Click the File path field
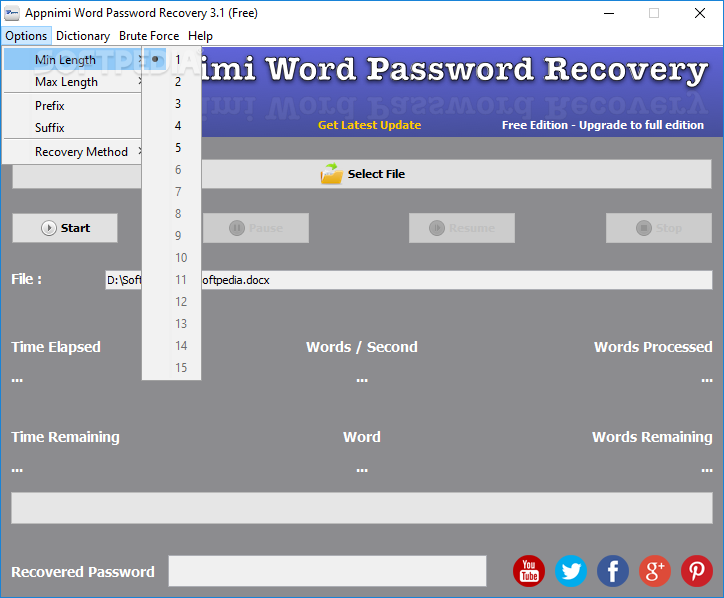 (x=409, y=280)
